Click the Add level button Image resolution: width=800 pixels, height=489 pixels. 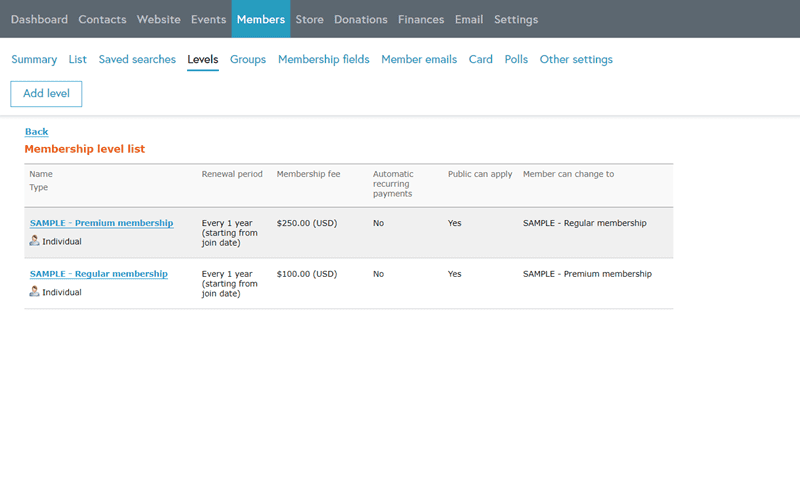(x=46, y=94)
